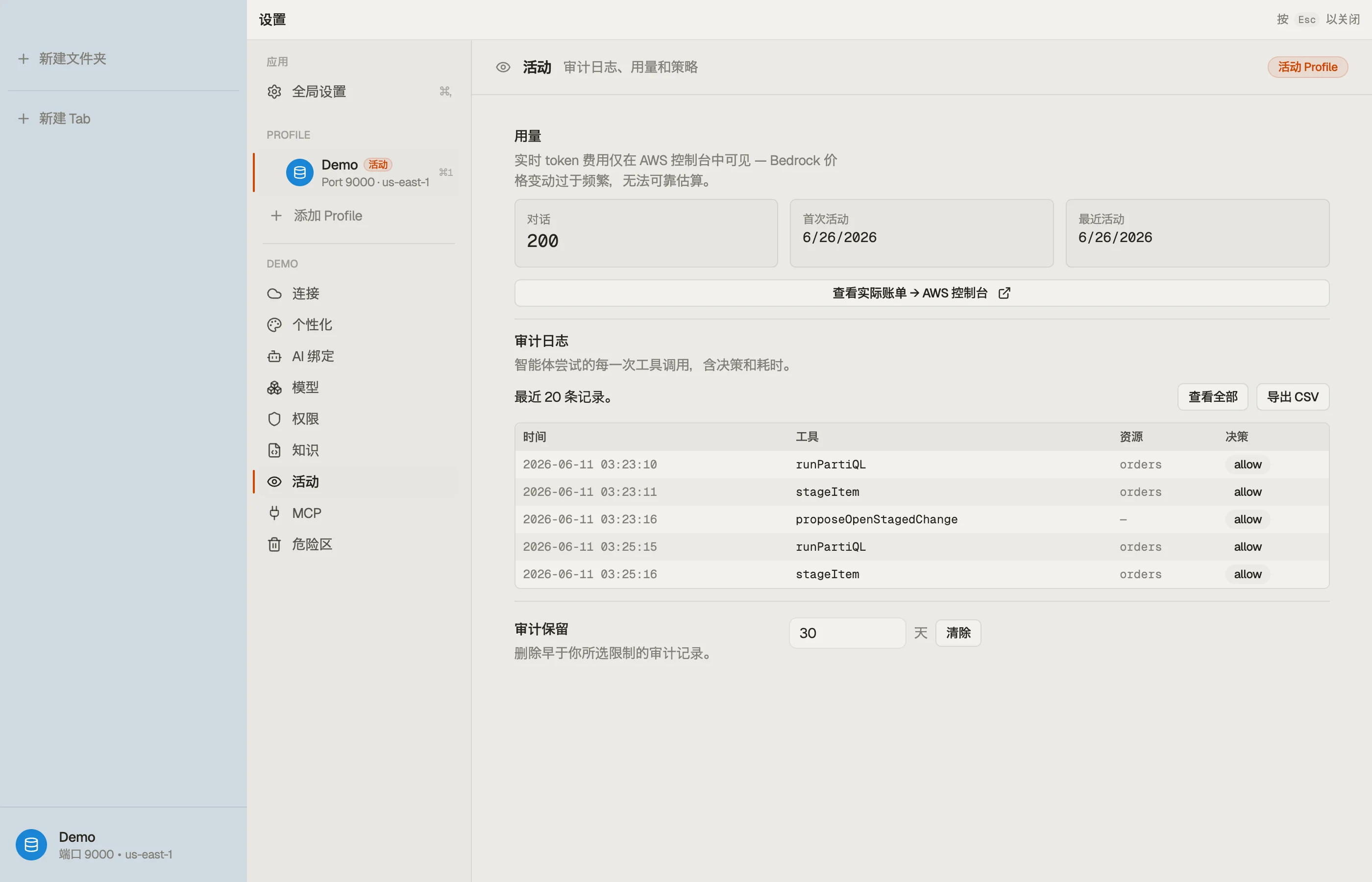Click 新建文件夹 in the left panel
Image resolution: width=1372 pixels, height=882 pixels.
point(73,58)
